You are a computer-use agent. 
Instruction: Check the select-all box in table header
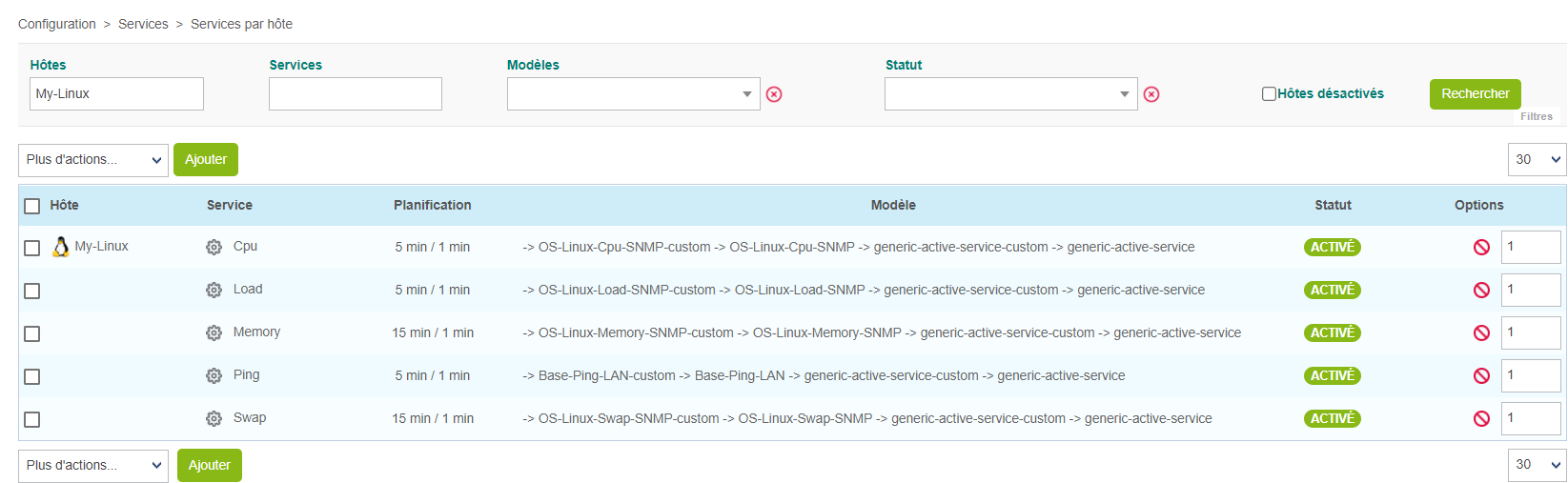pos(32,206)
